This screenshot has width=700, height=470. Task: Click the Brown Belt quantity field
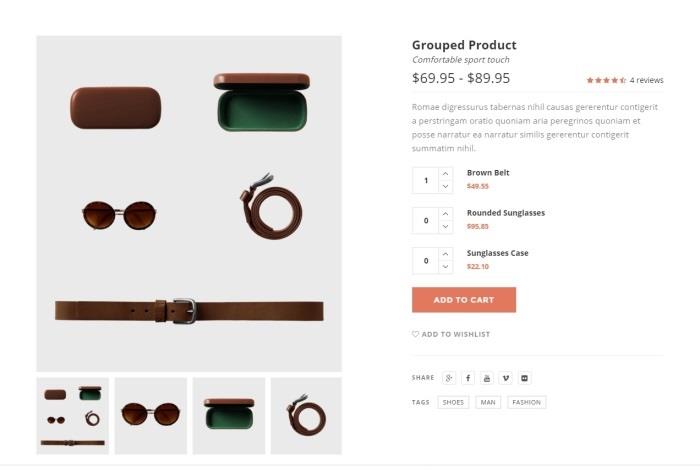tap(426, 181)
